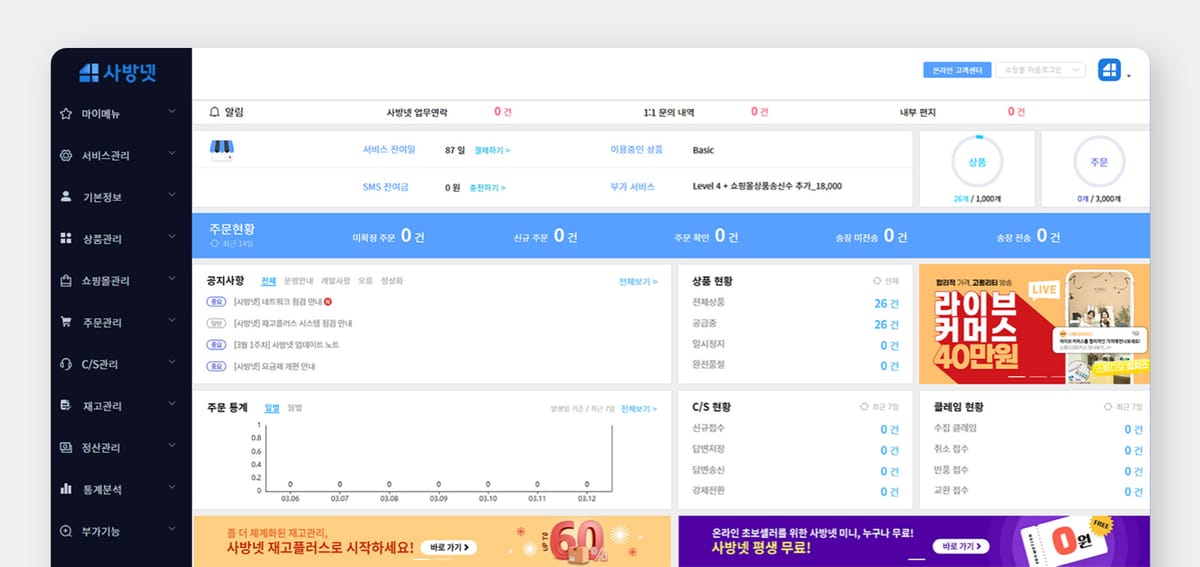
Task: Click 바로 가기 on the 사방넷 미니 banner
Action: point(959,547)
